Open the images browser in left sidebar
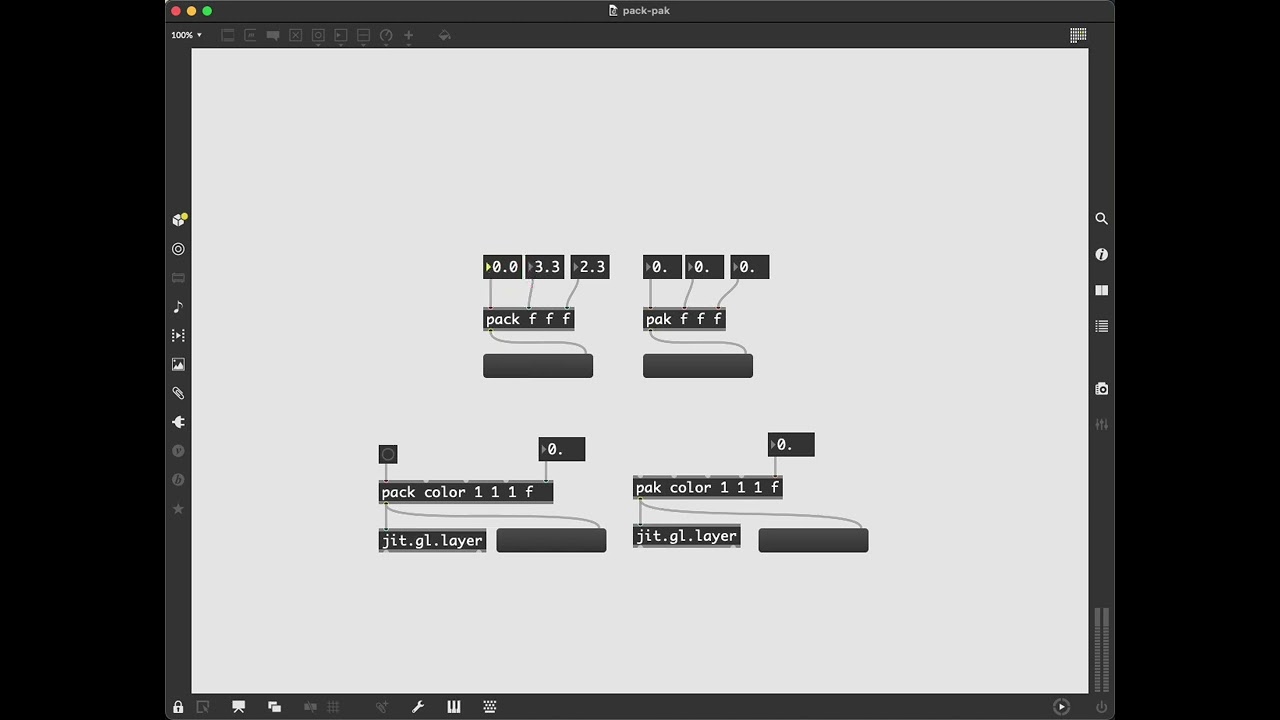Screen dimensions: 1280x720 point(179,365)
